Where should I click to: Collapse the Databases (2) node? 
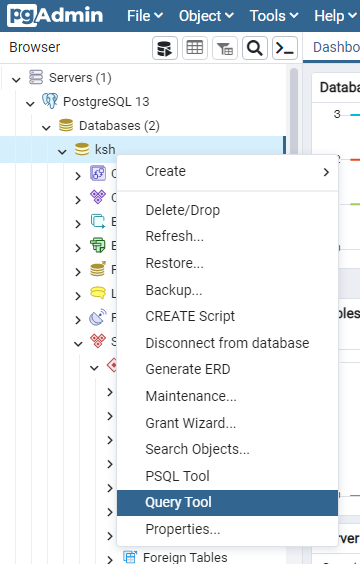[46, 127]
